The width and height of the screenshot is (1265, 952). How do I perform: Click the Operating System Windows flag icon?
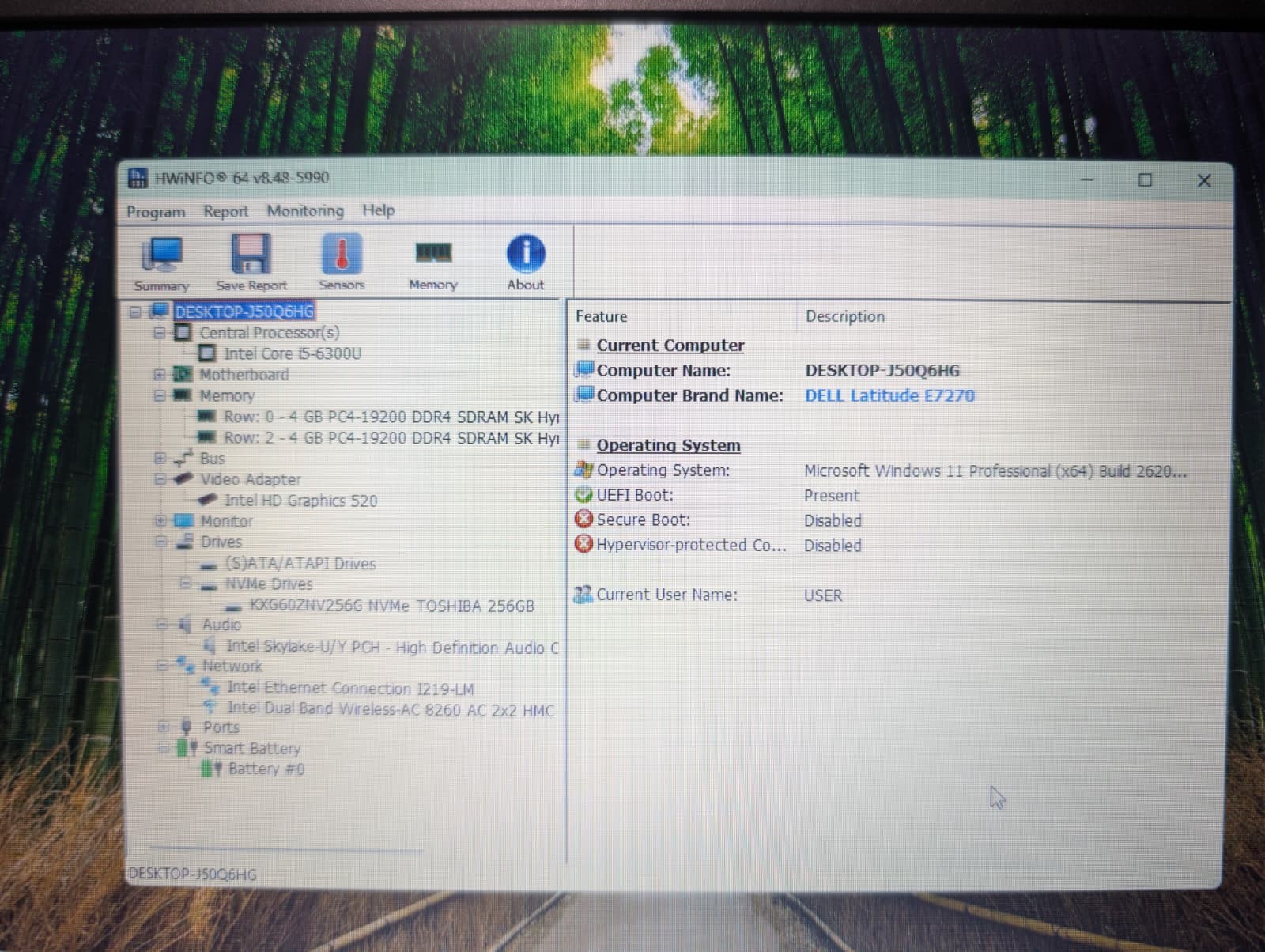[x=583, y=469]
